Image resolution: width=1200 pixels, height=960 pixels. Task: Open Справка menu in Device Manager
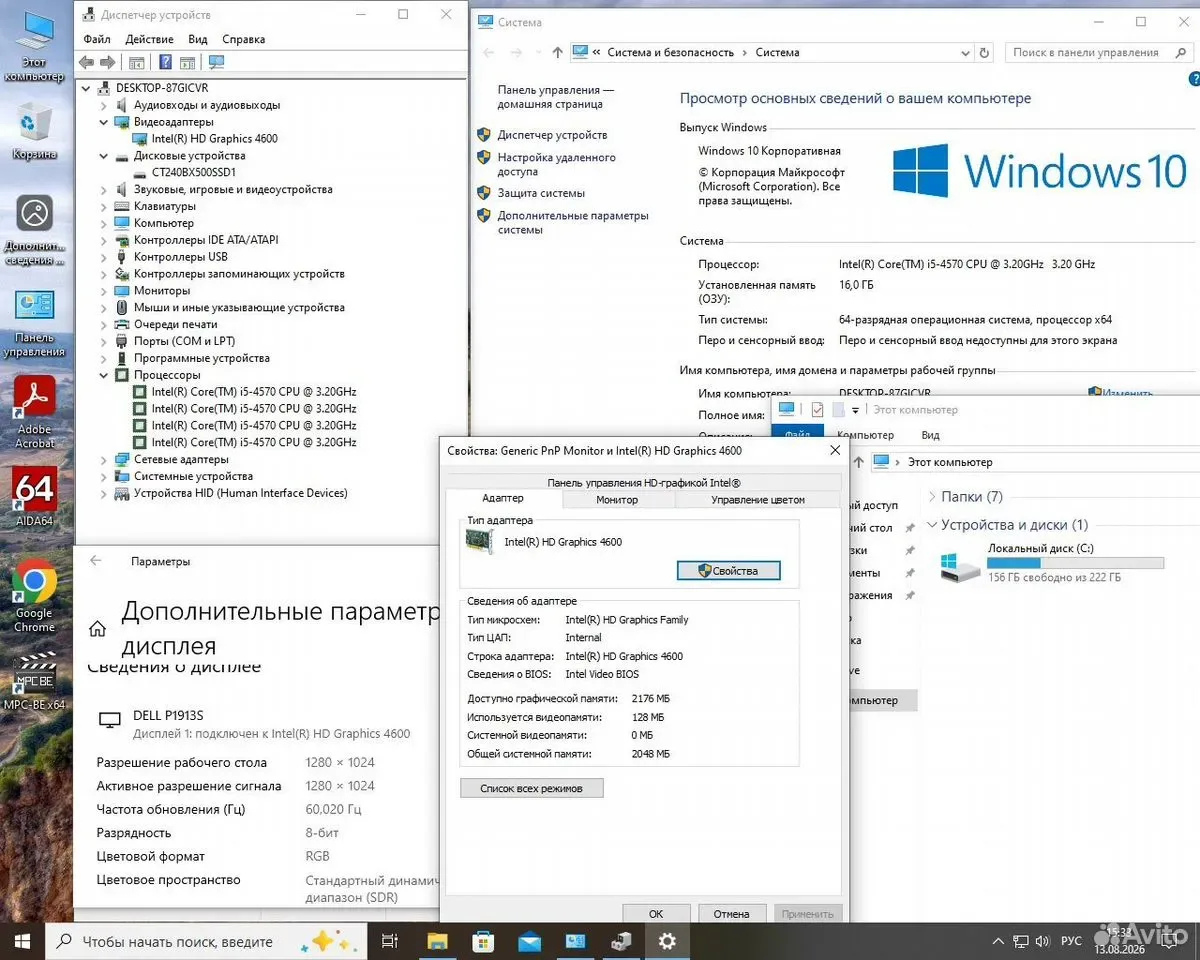[244, 39]
